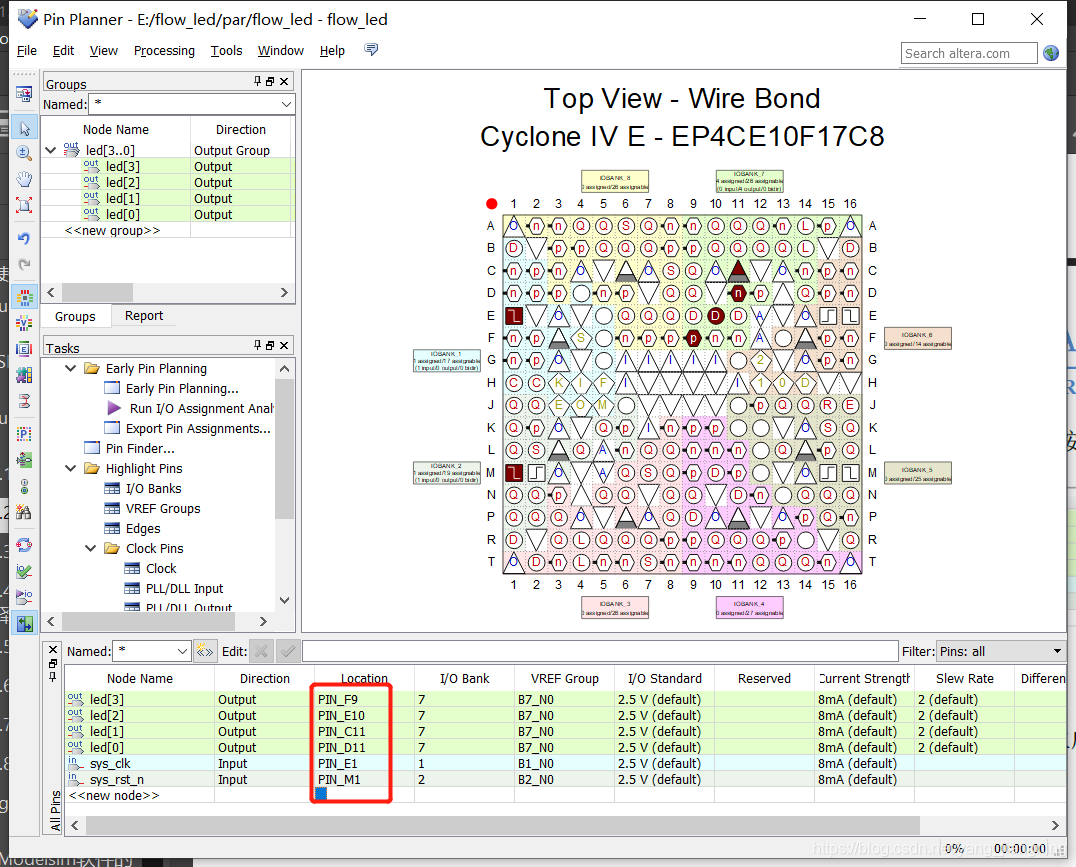The image size is (1076, 867).
Task: Click the Location column header
Action: pos(364,678)
